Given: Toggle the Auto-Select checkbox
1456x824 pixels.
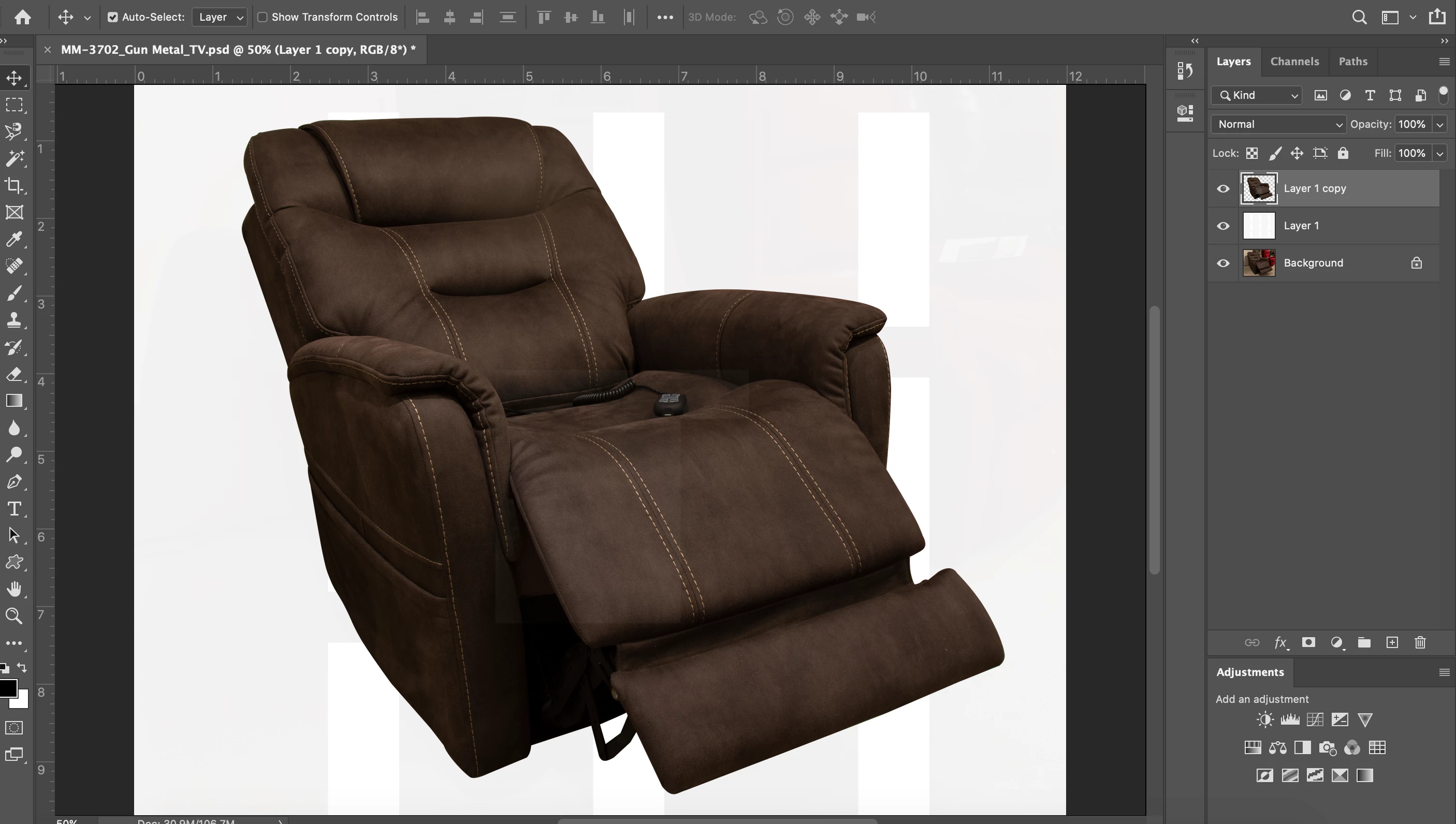Looking at the screenshot, I should [x=113, y=17].
